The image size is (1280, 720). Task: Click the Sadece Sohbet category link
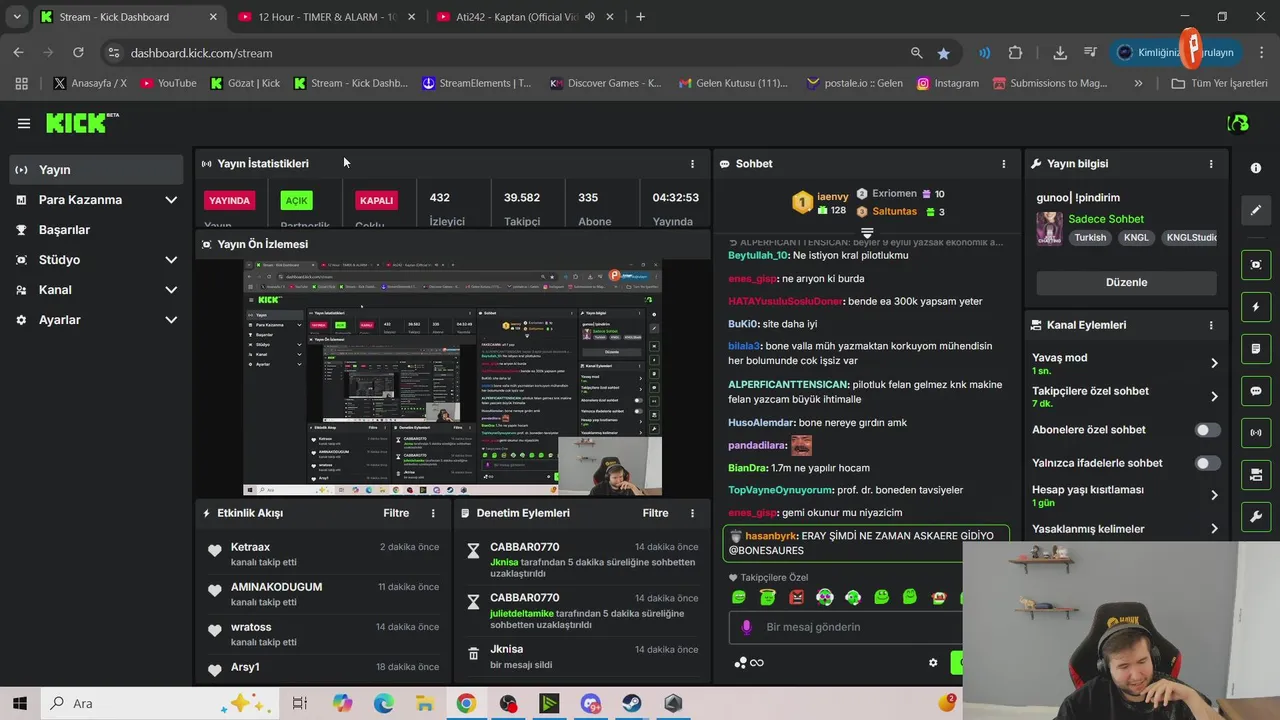tap(1105, 219)
